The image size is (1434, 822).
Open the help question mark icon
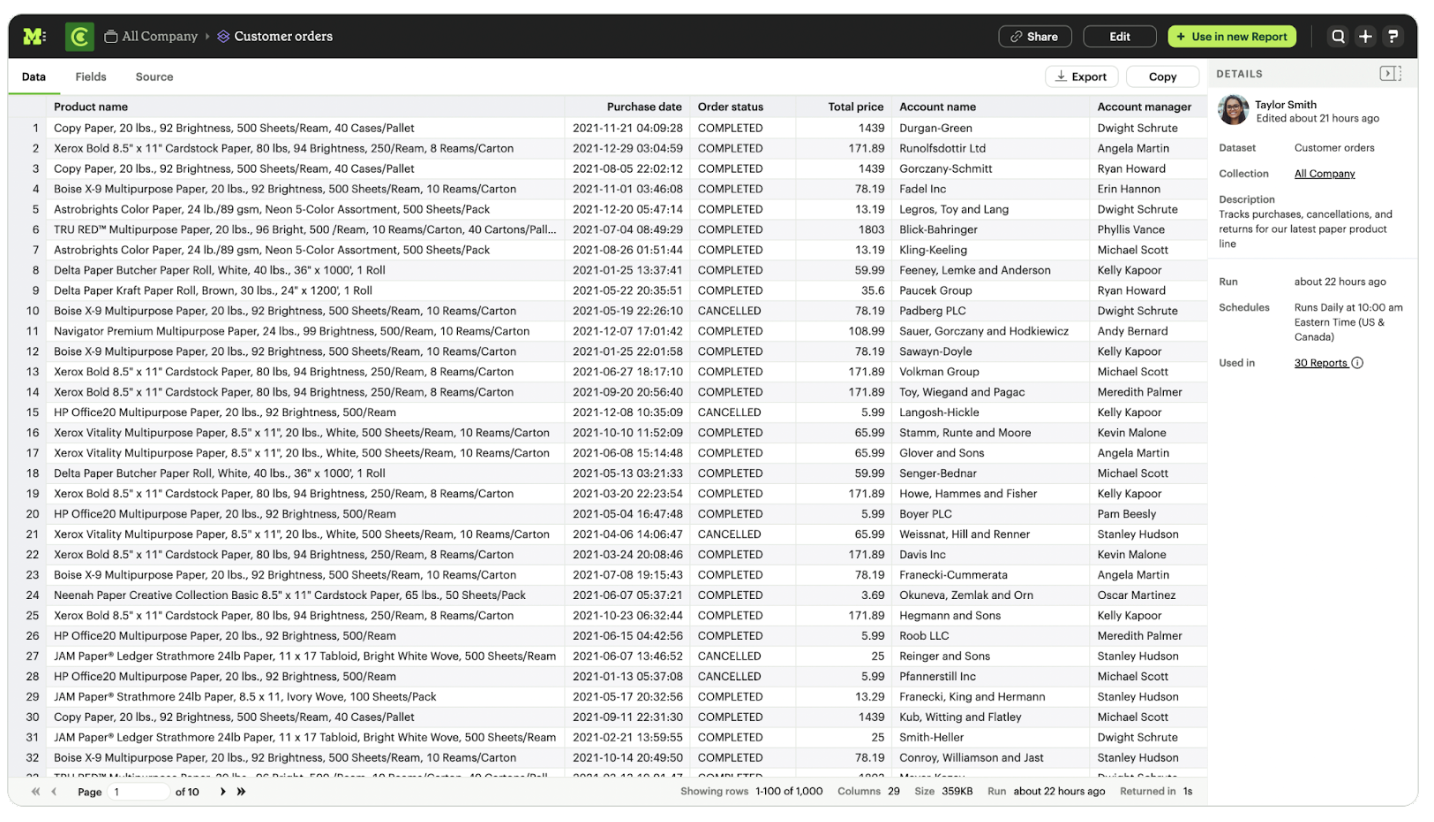pyautogui.click(x=1393, y=37)
